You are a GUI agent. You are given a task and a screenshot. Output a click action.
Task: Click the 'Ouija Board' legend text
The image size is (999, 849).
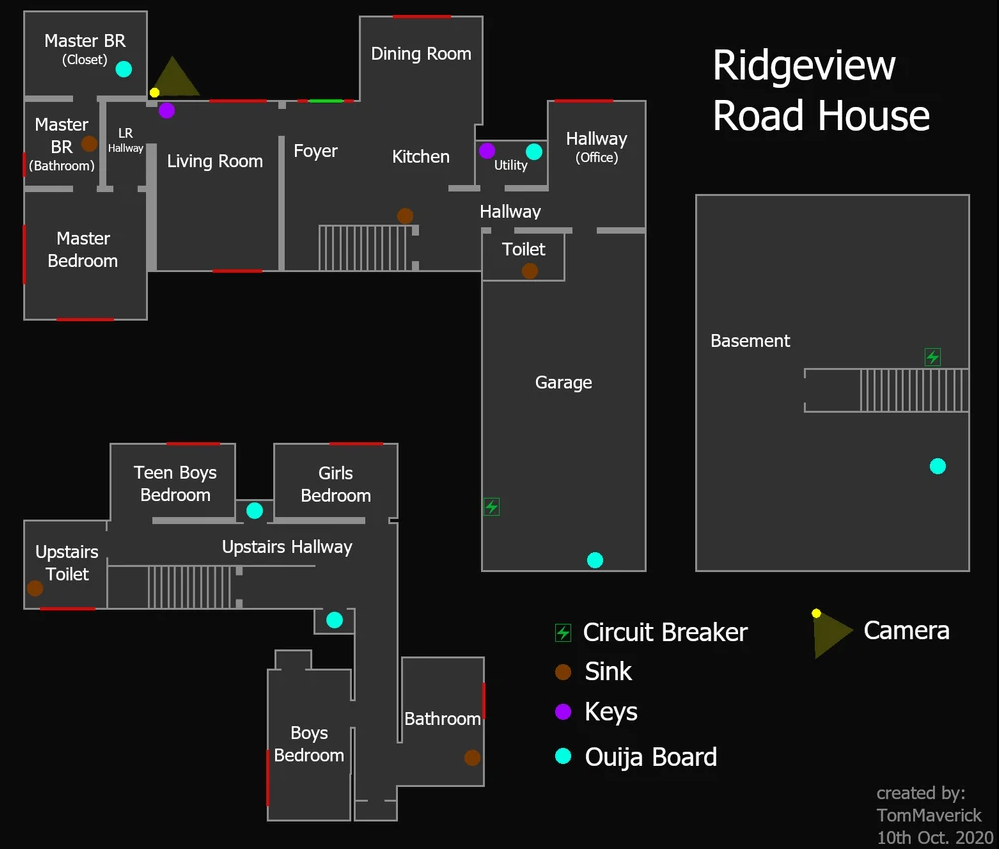(650, 757)
